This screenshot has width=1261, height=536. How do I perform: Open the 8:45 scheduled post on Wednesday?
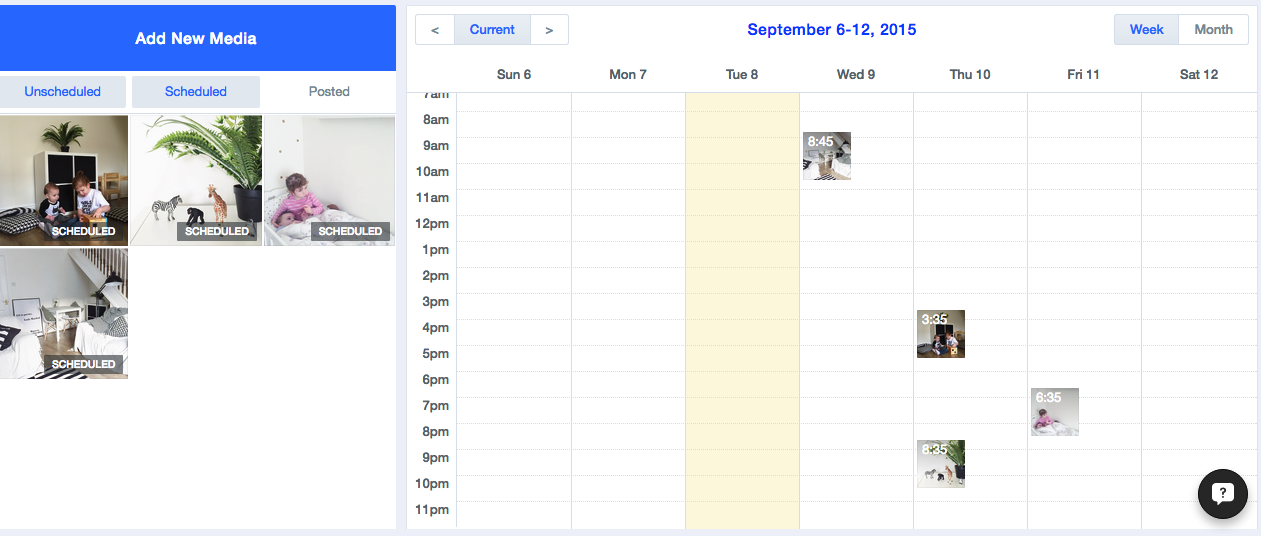point(827,156)
